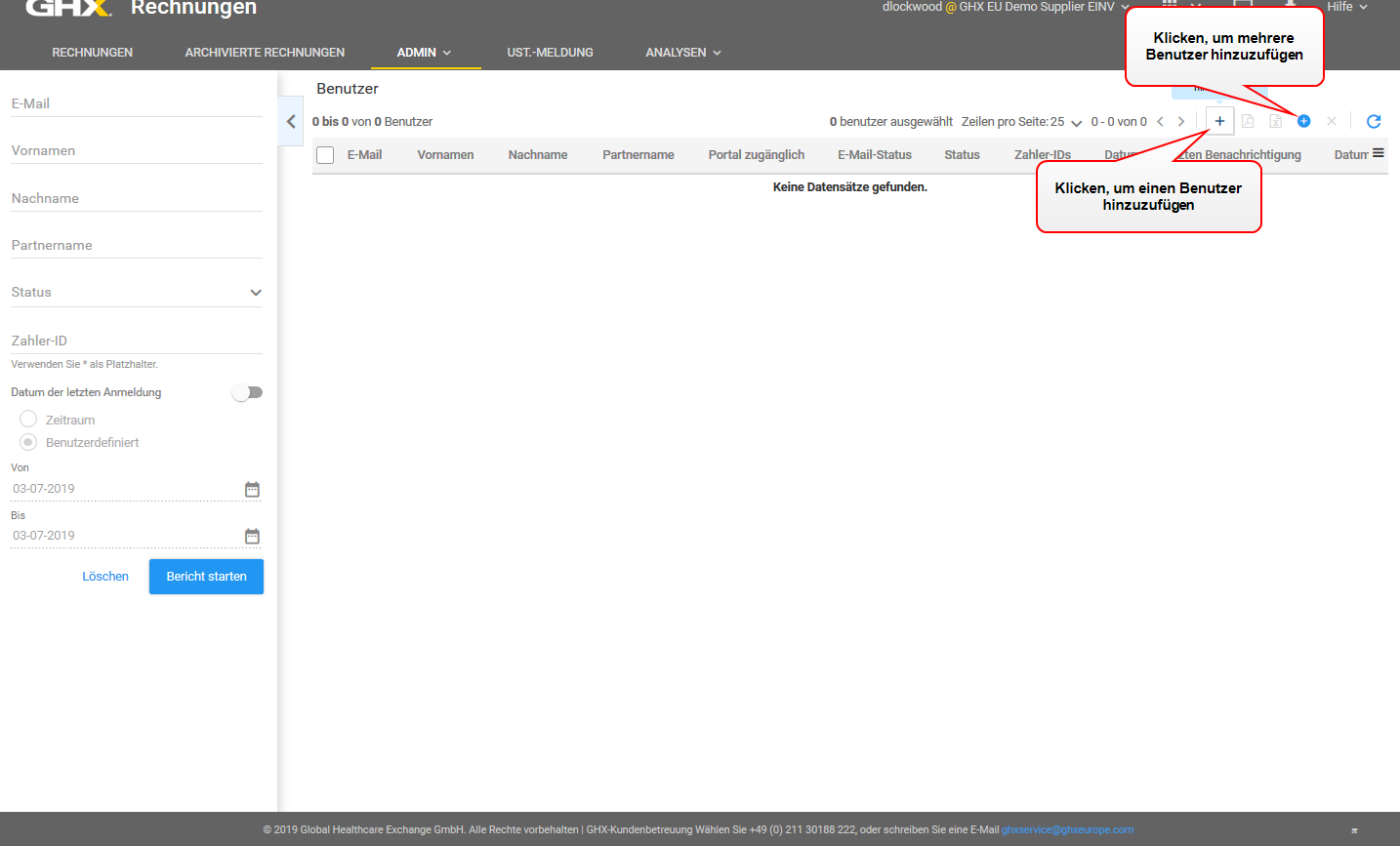This screenshot has width=1400, height=846.
Task: Sort by Portal zugänglich column header
Action: [757, 155]
